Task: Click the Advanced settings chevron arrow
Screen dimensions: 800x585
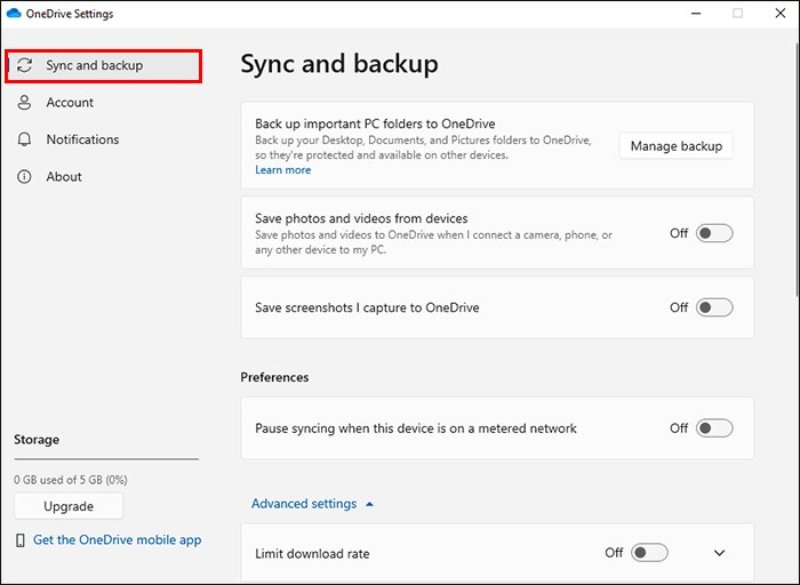Action: (x=368, y=503)
